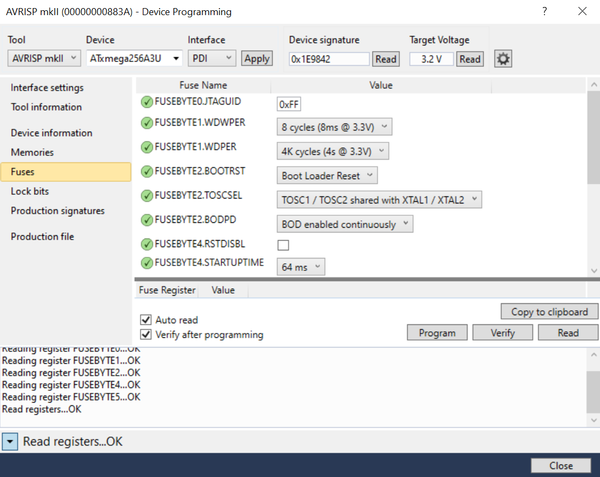Click the green check icon beside FUSEBYTE2.BOOTRST

tap(147, 171)
